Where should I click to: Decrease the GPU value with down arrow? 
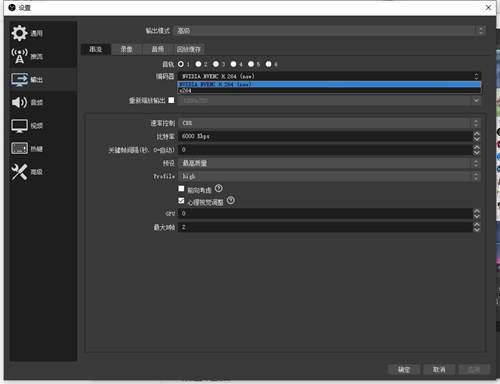477,216
